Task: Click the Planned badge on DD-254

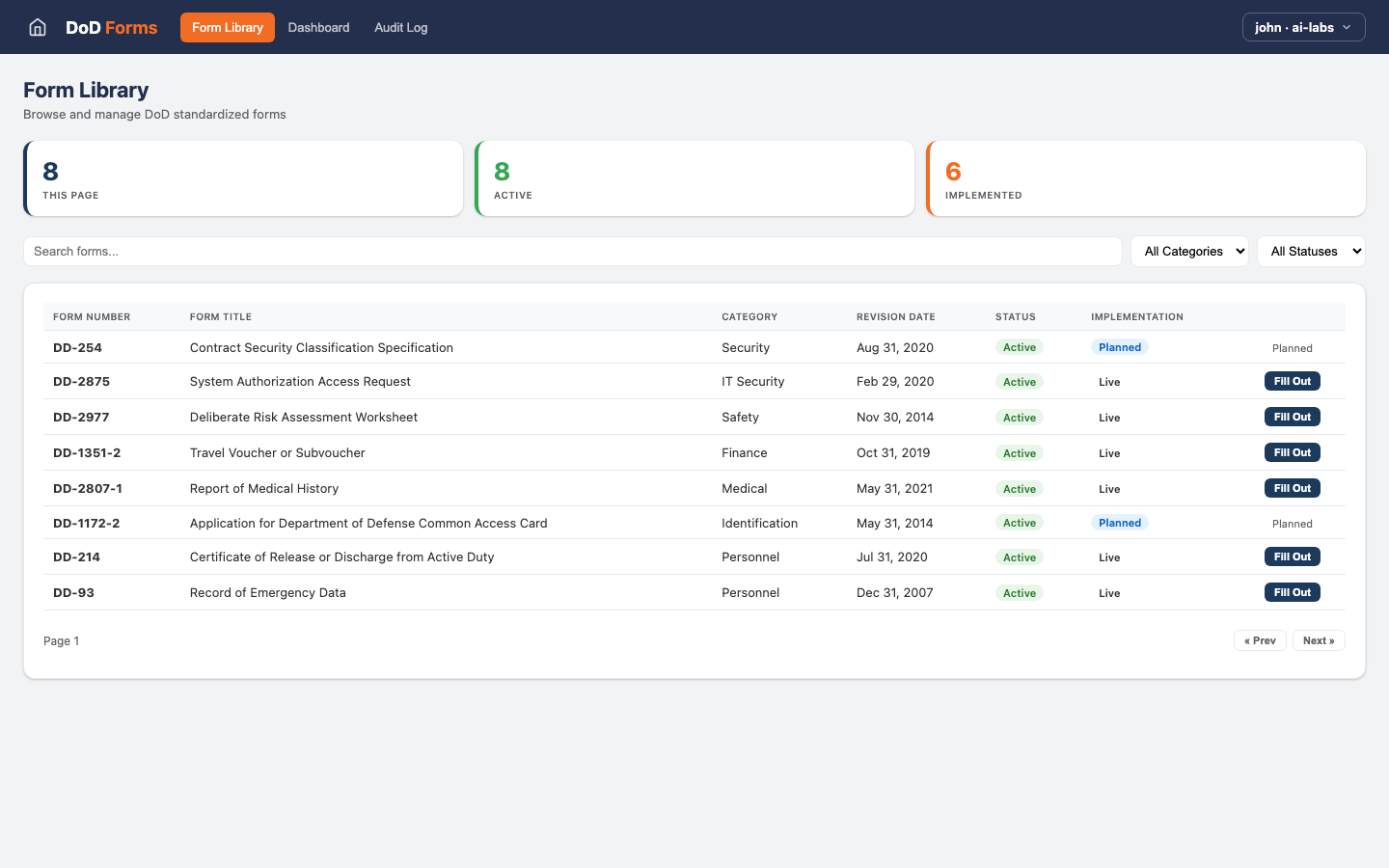Action: click(x=1119, y=347)
